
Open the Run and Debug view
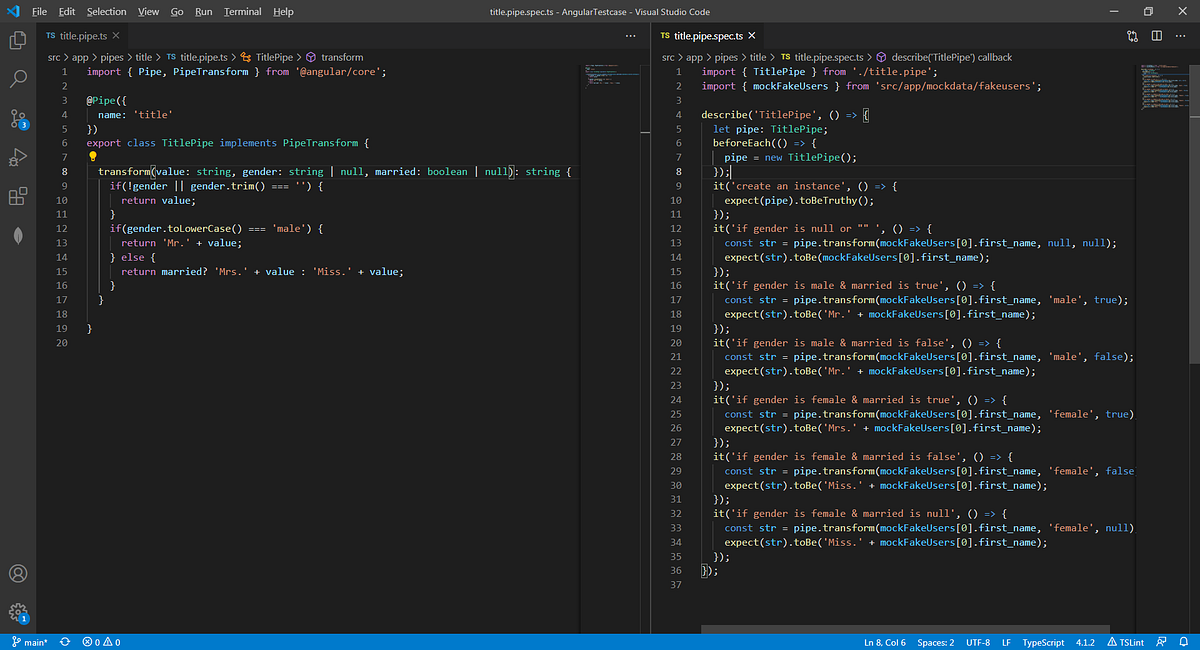click(18, 157)
